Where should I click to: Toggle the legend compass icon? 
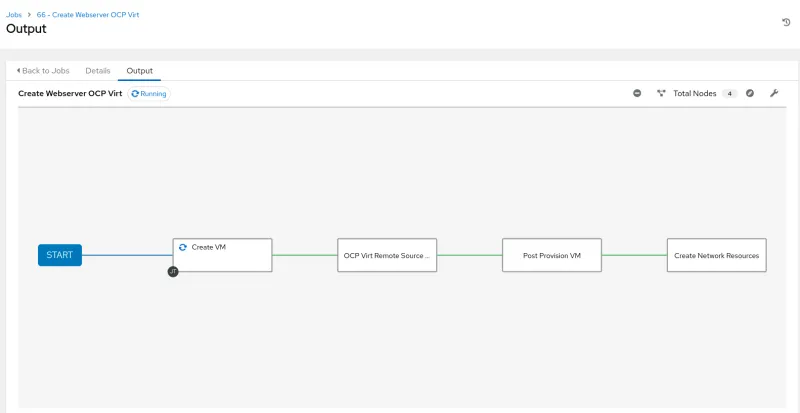coord(750,93)
